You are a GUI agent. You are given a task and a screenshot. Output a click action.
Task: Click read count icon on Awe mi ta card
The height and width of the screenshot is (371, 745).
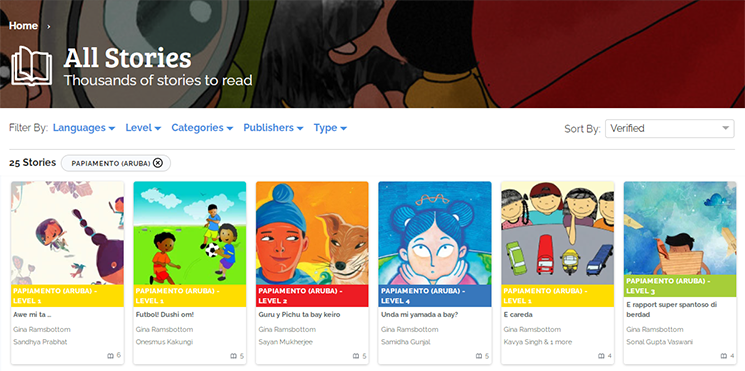(x=110, y=356)
